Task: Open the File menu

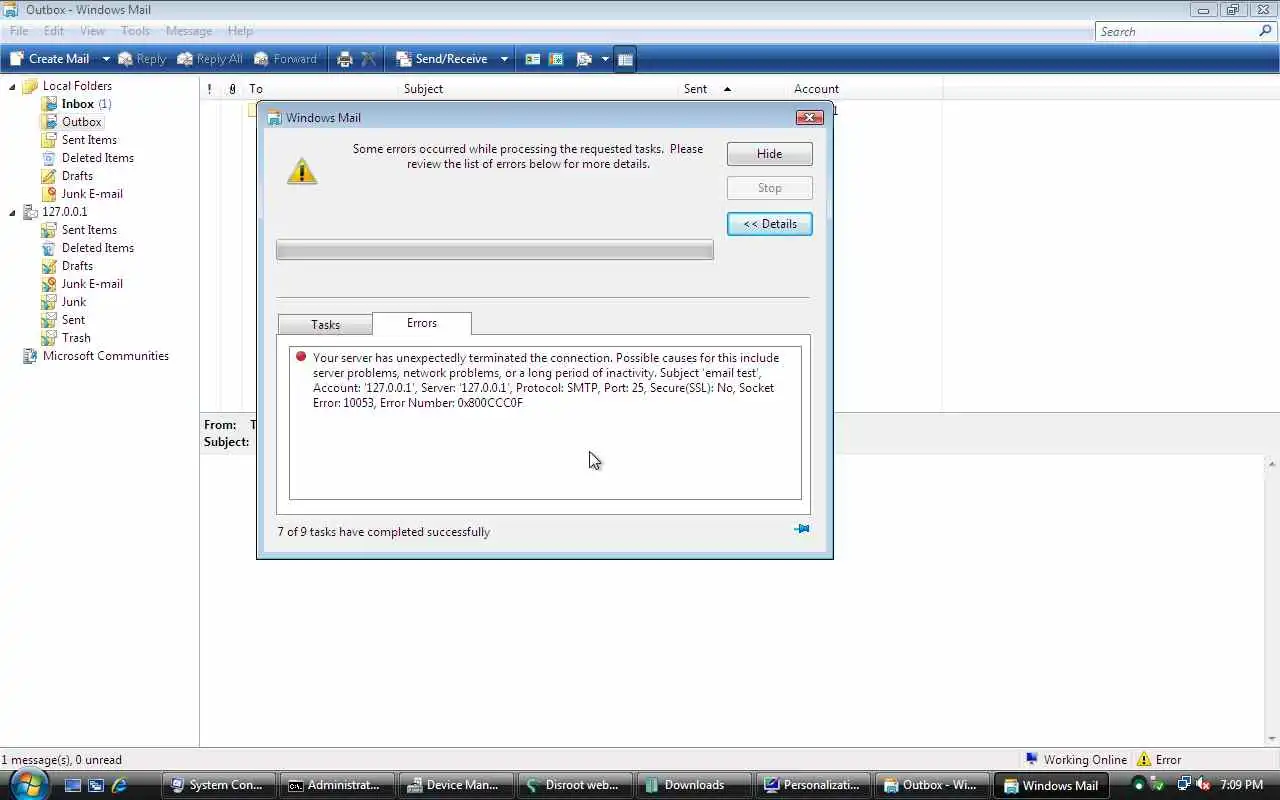Action: coord(19,31)
